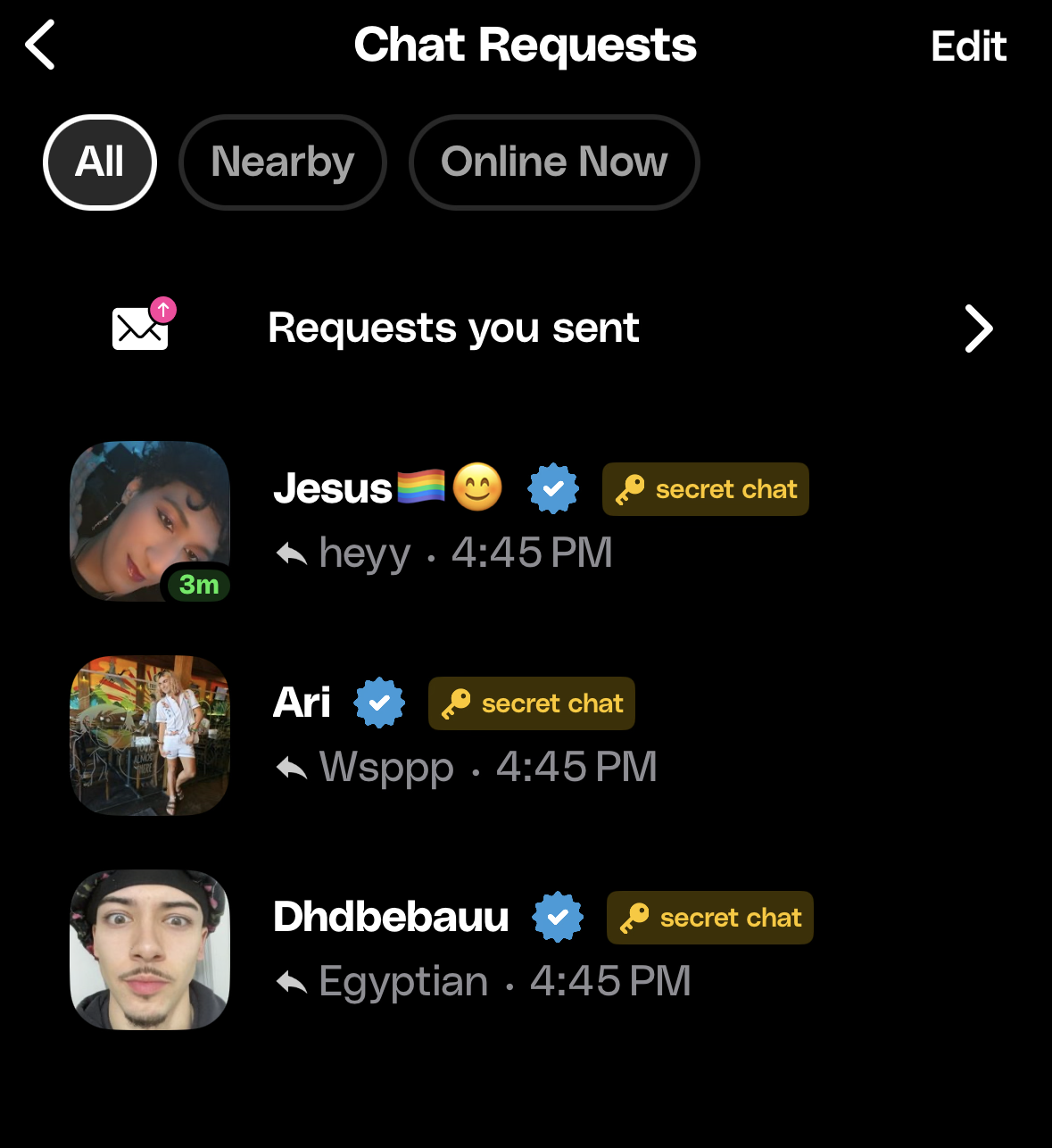
Task: Click the secret chat badge for Jesus
Action: [706, 489]
